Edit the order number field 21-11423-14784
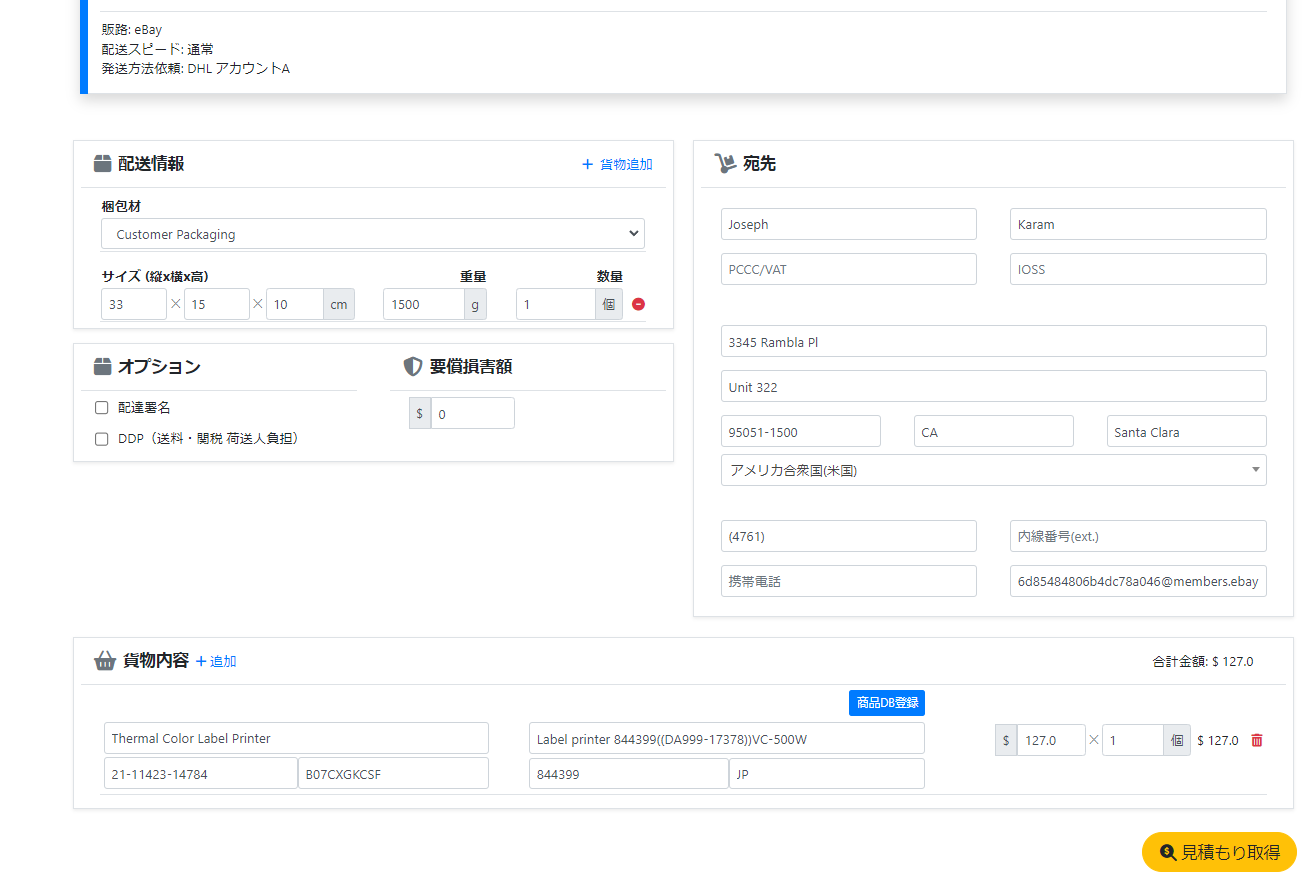This screenshot has height=880, width=1306. tap(200, 773)
